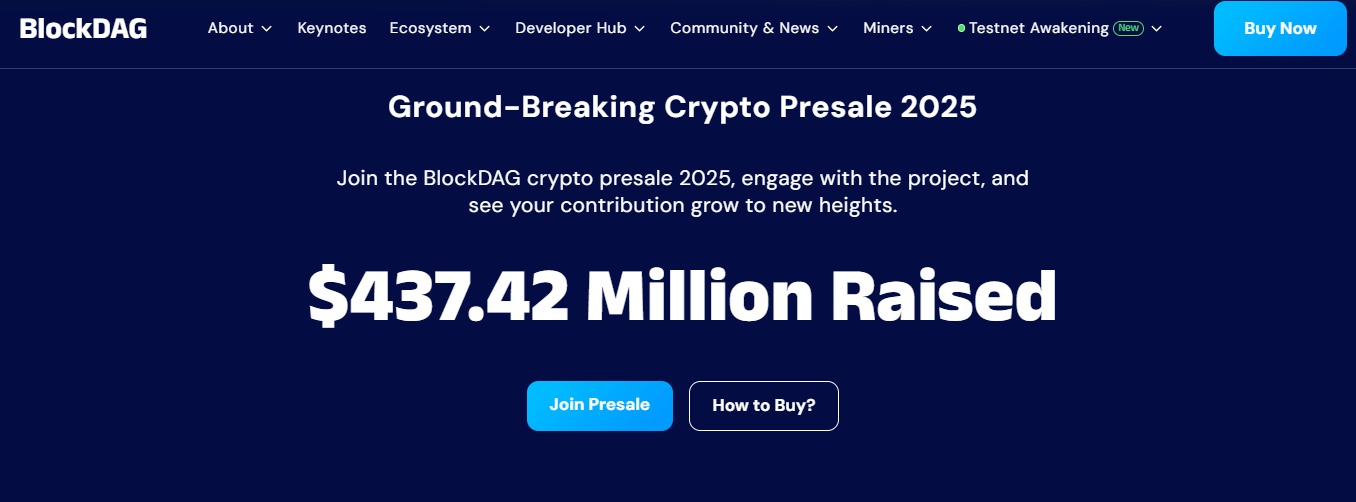
Task: Click the $437.42 Million Raised text
Action: pyautogui.click(x=682, y=296)
